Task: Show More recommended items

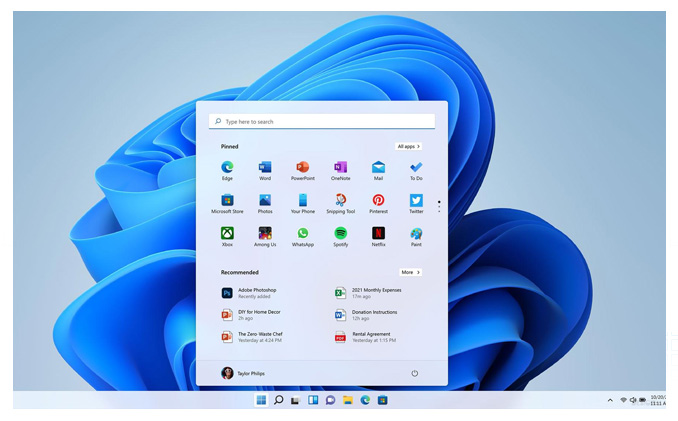Action: tap(410, 272)
